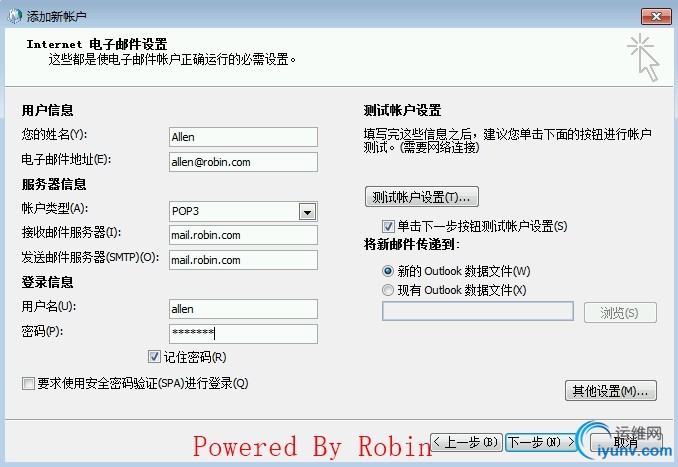Click the 服务器信息 section heading
Image resolution: width=678 pixels, height=467 pixels.
click(54, 185)
